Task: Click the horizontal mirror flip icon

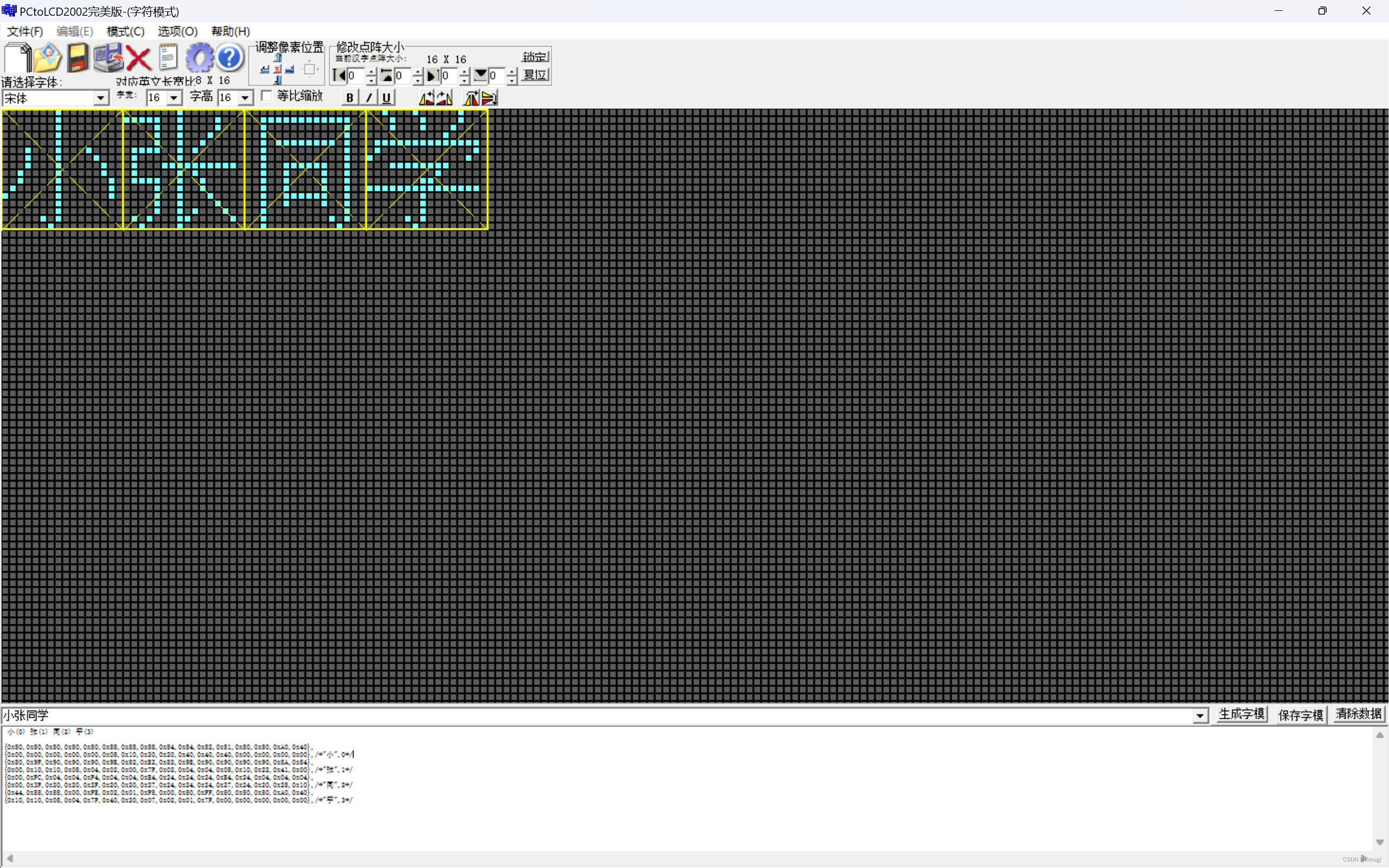Action: pyautogui.click(x=470, y=98)
